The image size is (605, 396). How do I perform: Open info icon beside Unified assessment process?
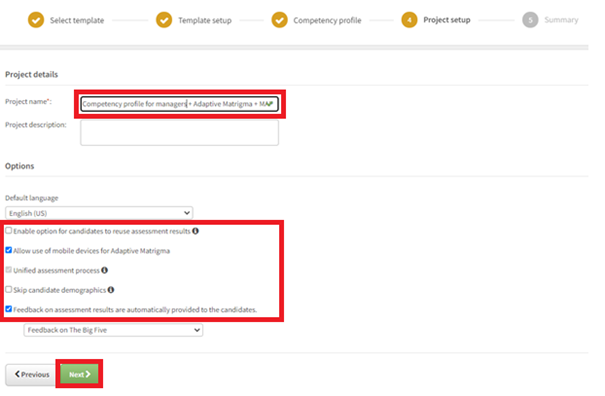105,270
